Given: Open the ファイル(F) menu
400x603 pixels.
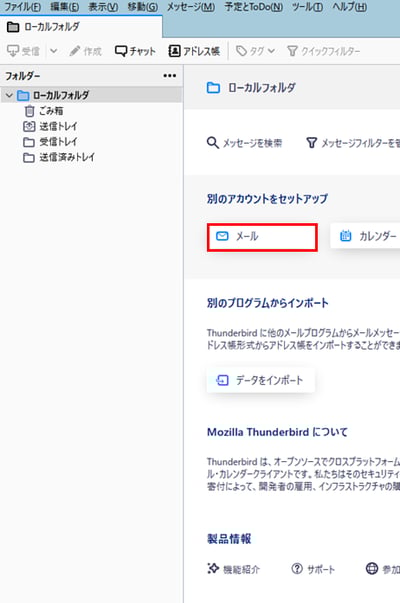Looking at the screenshot, I should (22, 7).
